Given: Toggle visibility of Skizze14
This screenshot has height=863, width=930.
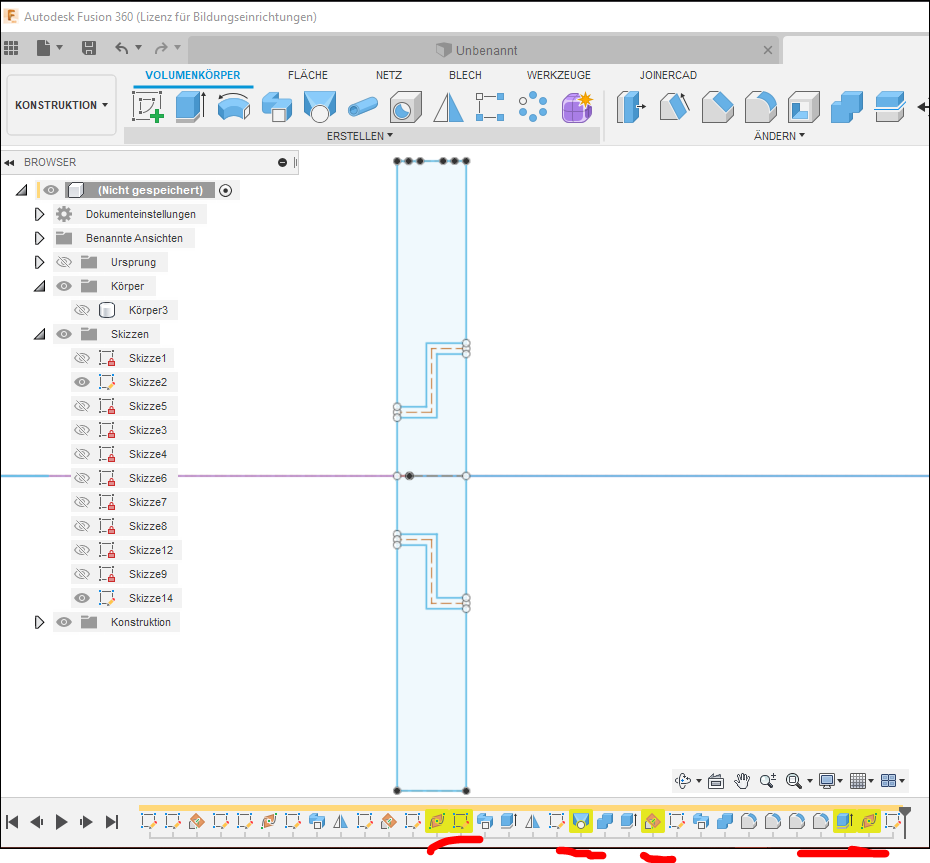Looking at the screenshot, I should point(81,598).
